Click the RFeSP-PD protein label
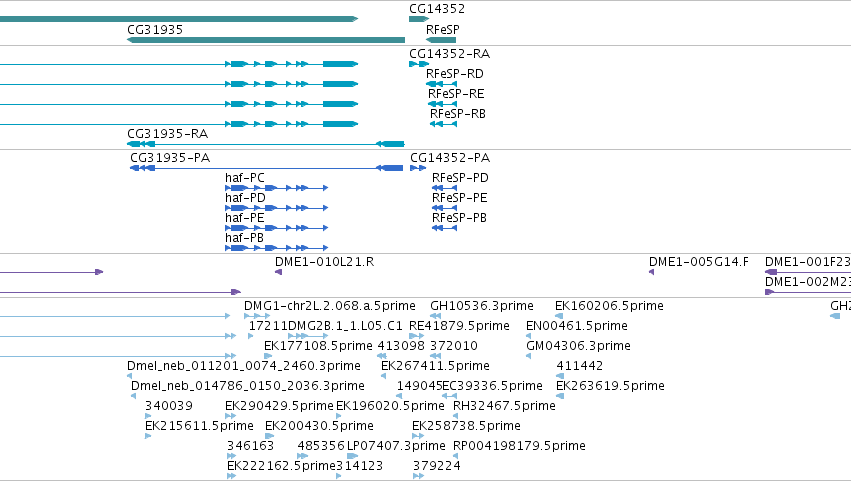 tap(460, 178)
